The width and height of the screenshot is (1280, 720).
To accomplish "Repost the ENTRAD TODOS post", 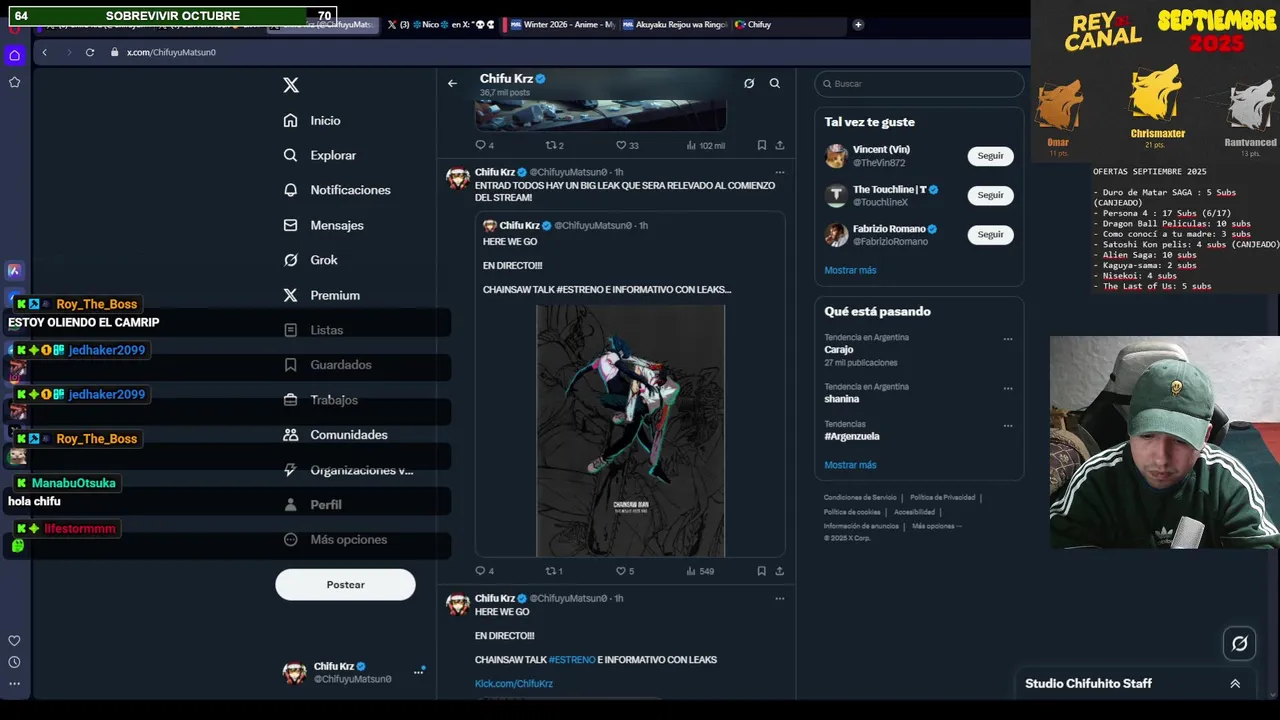I will click(554, 571).
